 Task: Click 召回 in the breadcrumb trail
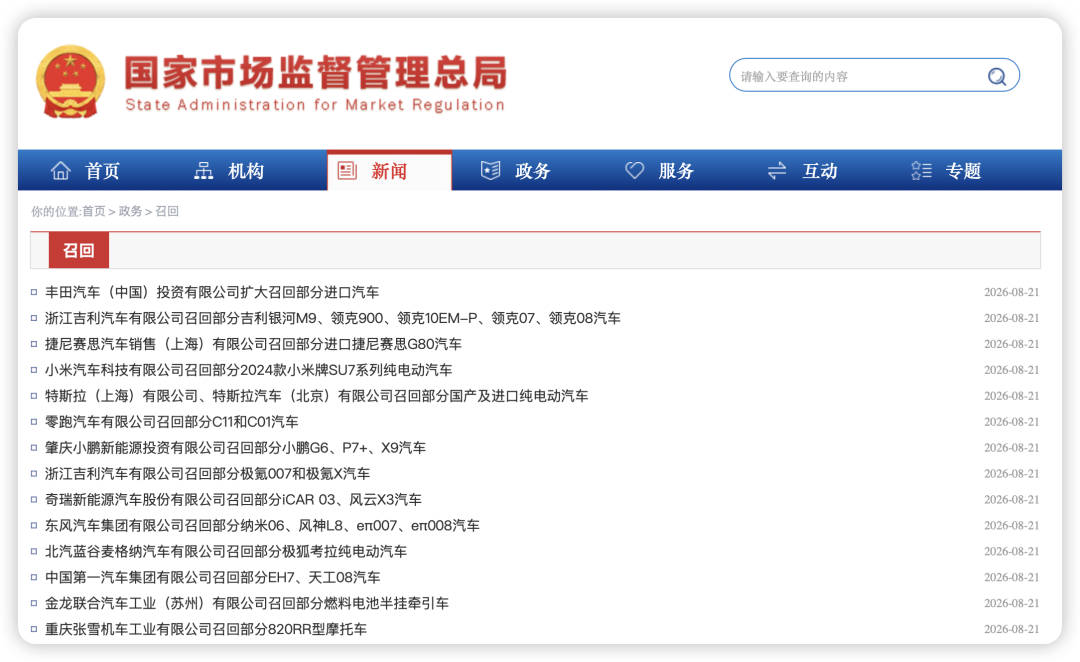pos(167,211)
